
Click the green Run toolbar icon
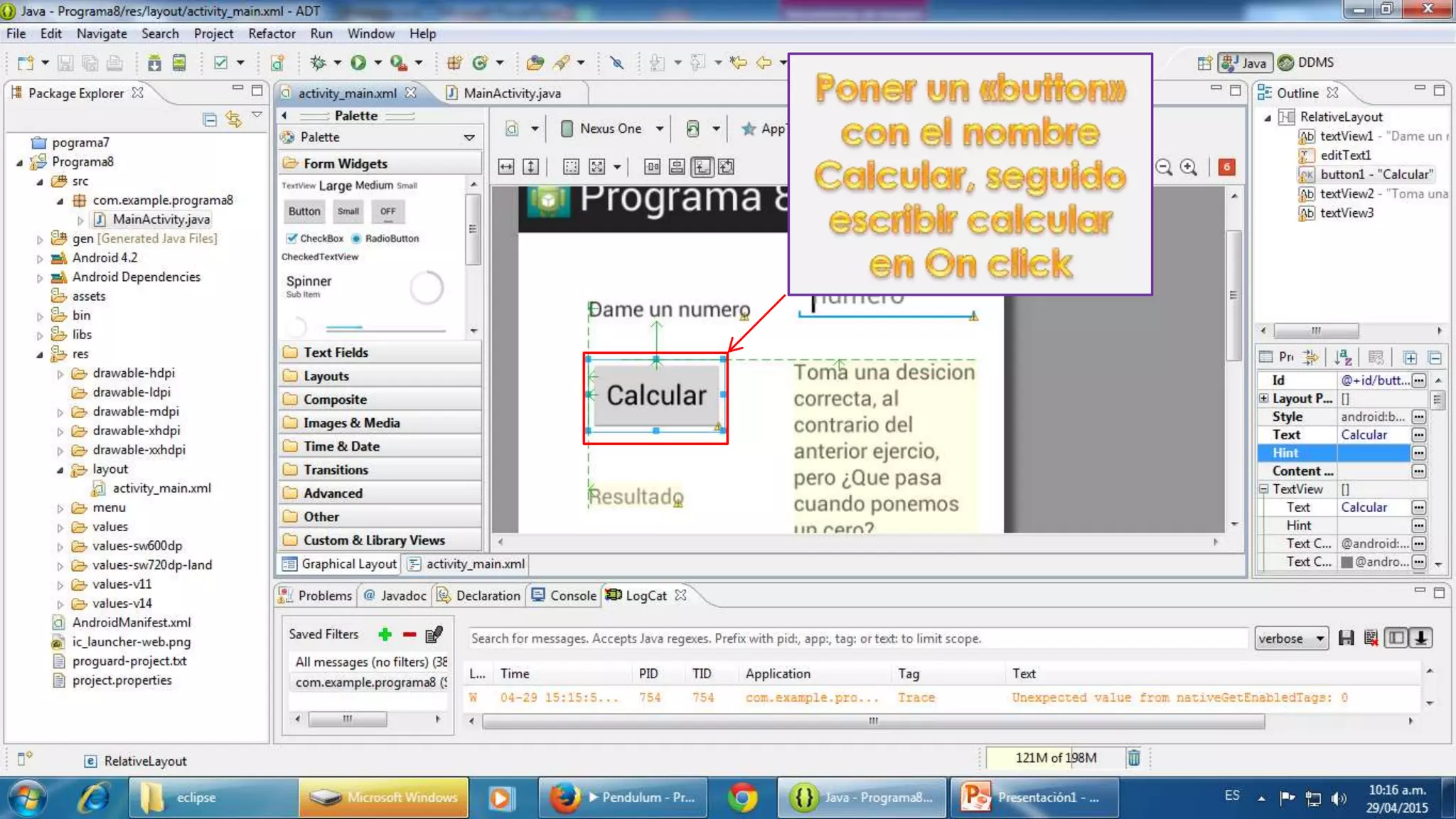[358, 63]
